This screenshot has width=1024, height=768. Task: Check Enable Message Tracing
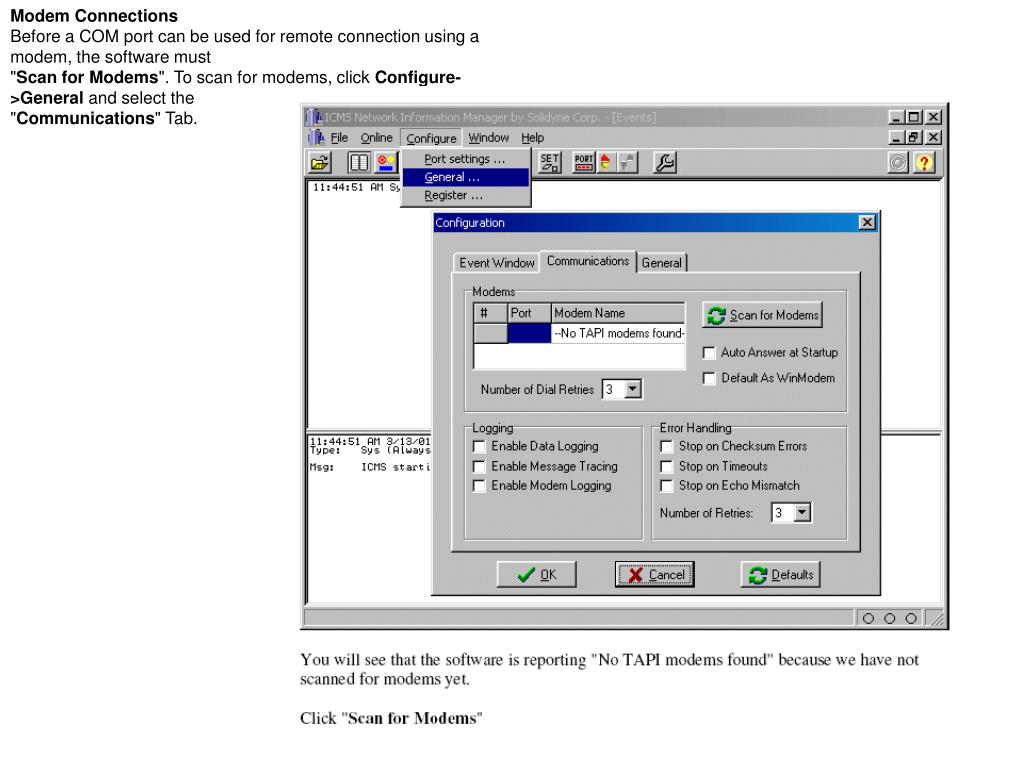point(479,466)
